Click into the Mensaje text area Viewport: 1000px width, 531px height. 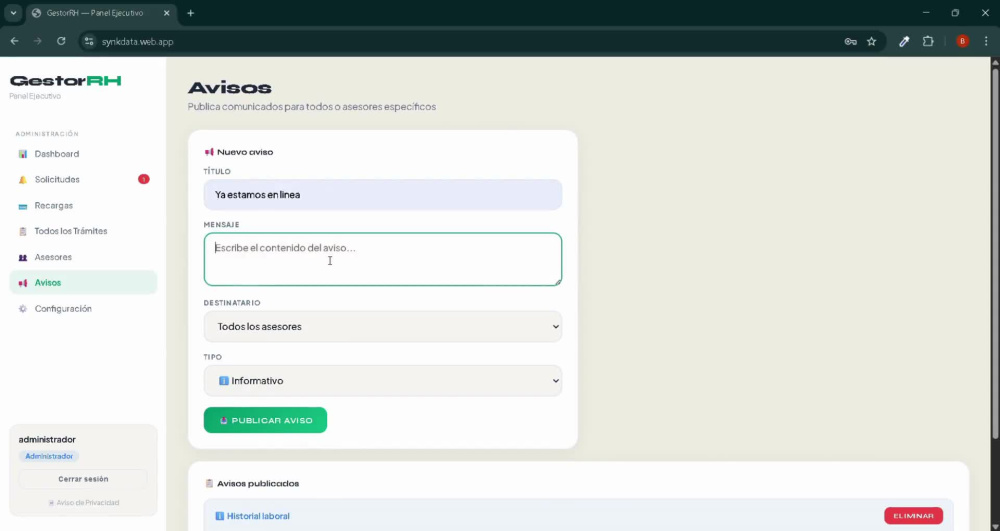(383, 259)
